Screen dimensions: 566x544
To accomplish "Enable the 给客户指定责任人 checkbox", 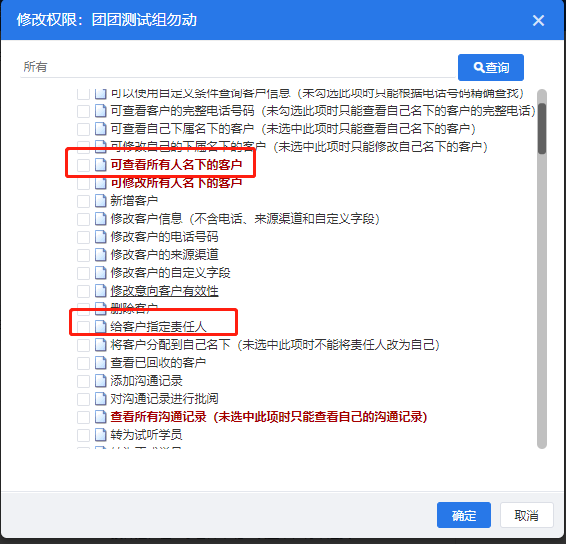I will 83,327.
